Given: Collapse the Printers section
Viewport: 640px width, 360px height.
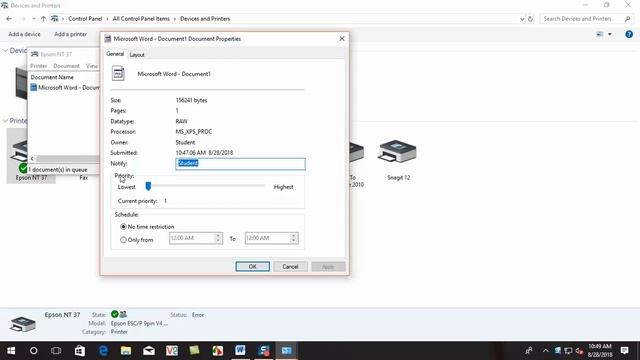Looking at the screenshot, I should click(5, 121).
